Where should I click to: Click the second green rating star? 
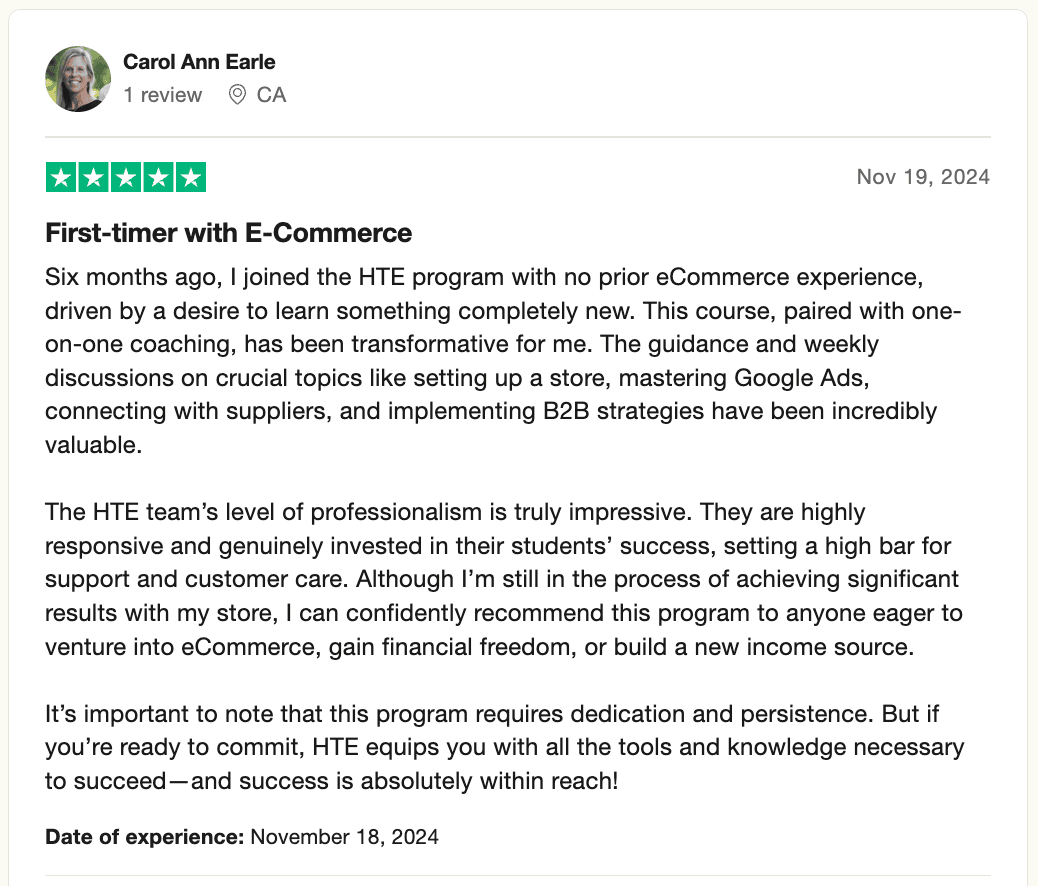94,177
